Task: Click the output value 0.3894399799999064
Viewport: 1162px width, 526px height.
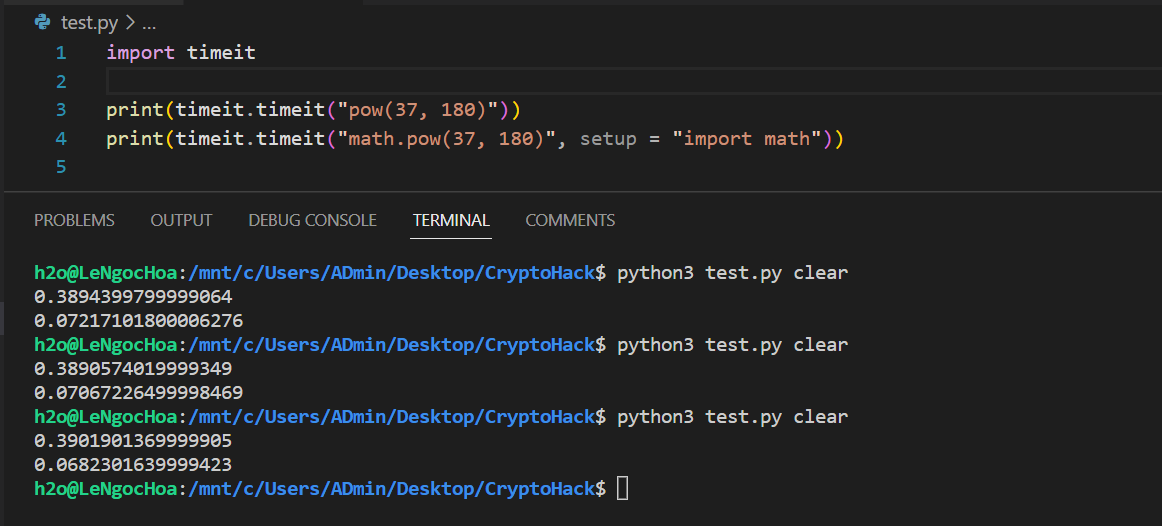Action: tap(133, 297)
